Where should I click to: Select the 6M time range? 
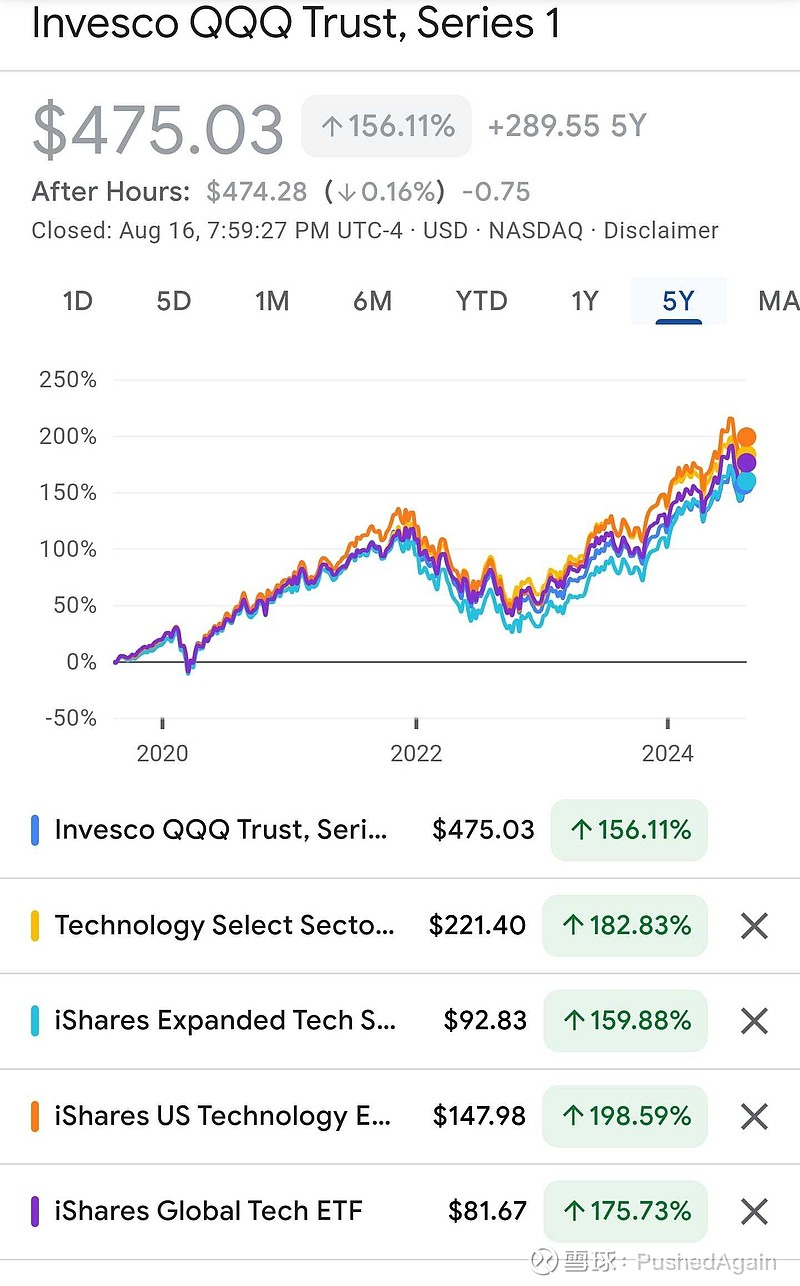(x=372, y=301)
